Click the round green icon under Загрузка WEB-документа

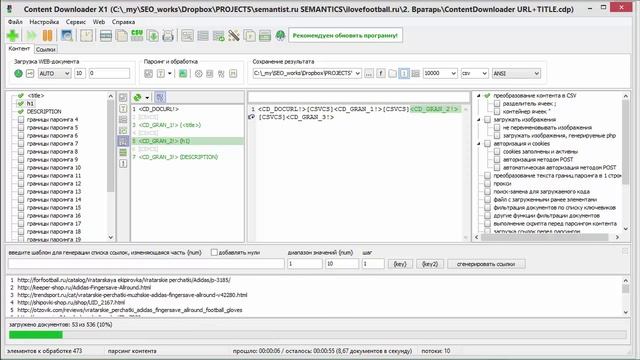(18, 73)
